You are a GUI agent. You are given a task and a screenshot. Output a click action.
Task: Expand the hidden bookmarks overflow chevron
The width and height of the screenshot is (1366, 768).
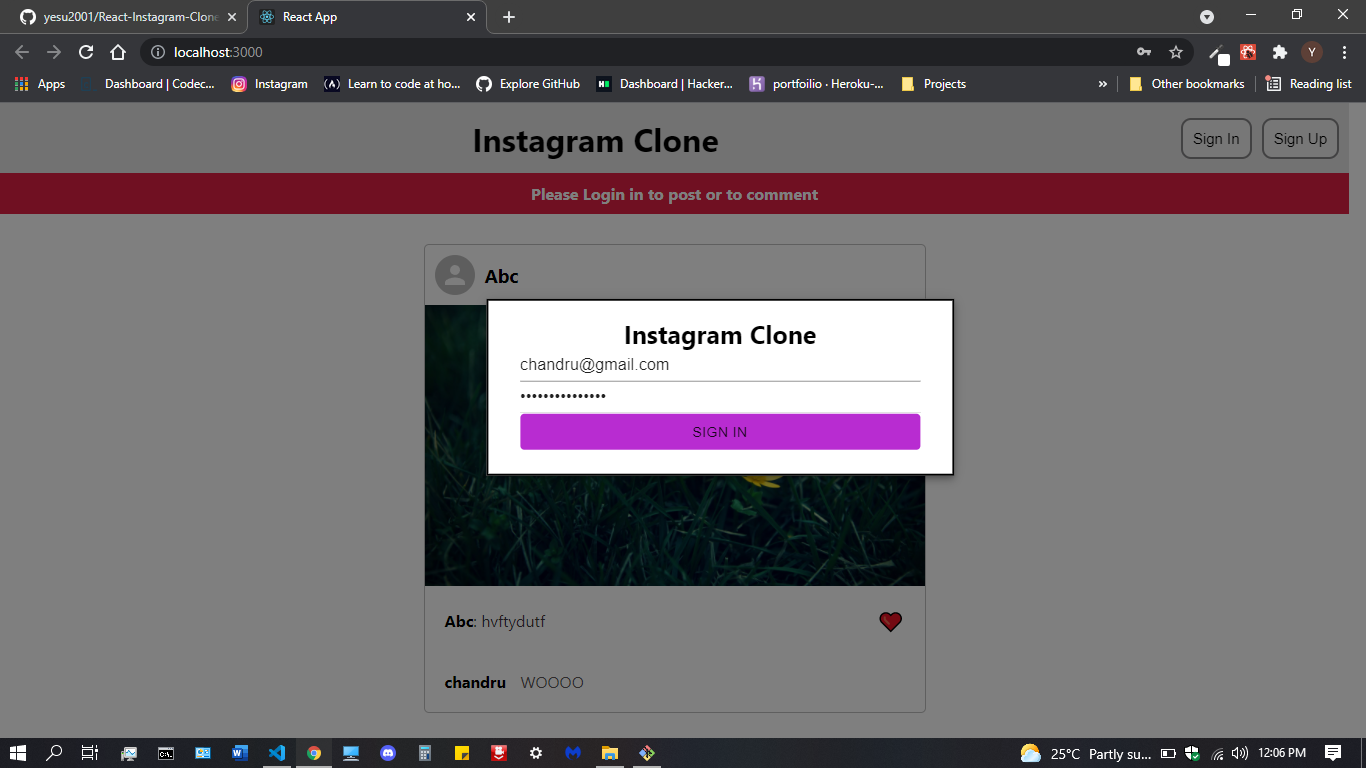click(x=1103, y=84)
